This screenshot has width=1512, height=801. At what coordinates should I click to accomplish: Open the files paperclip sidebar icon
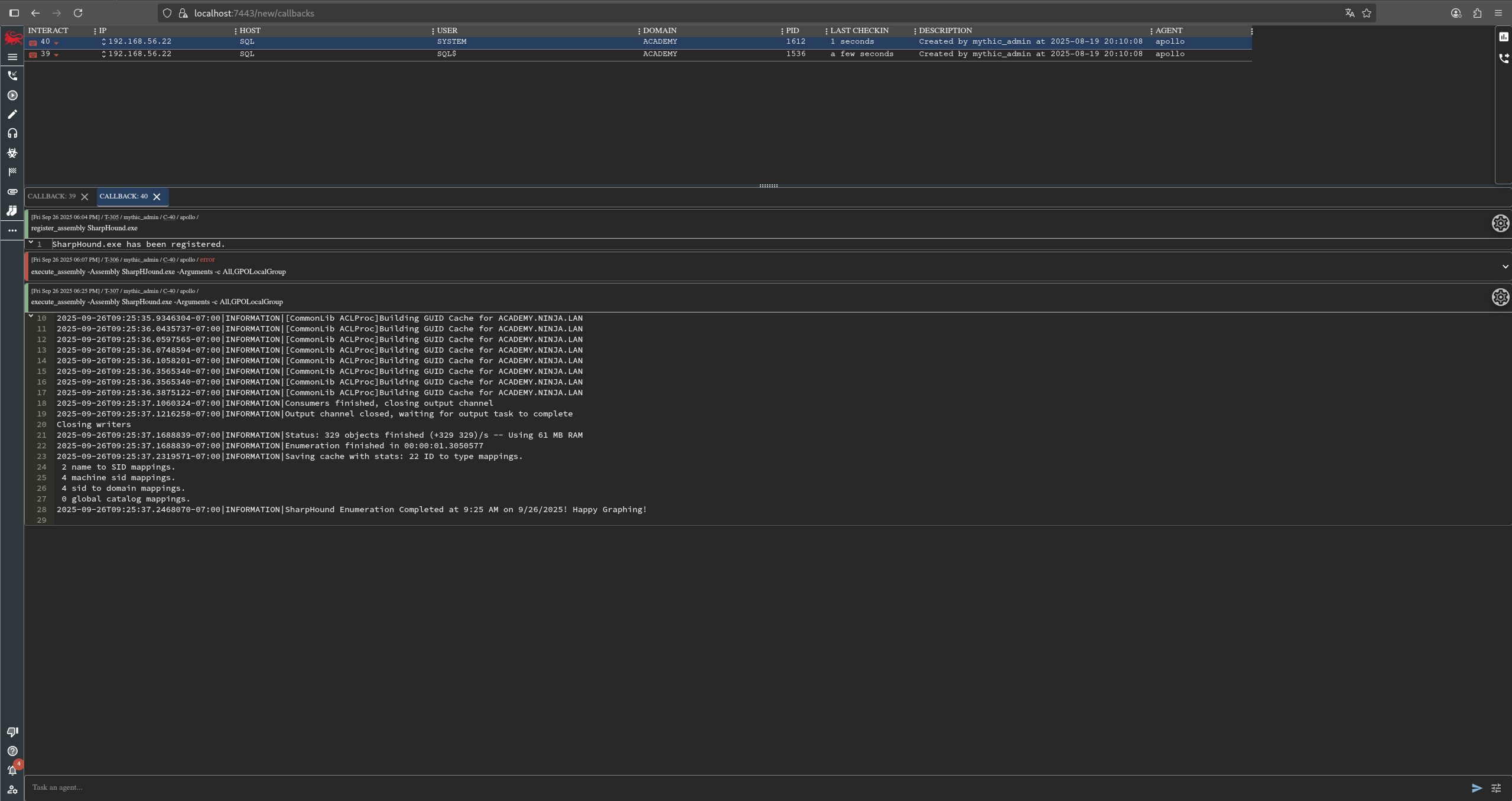(12, 192)
